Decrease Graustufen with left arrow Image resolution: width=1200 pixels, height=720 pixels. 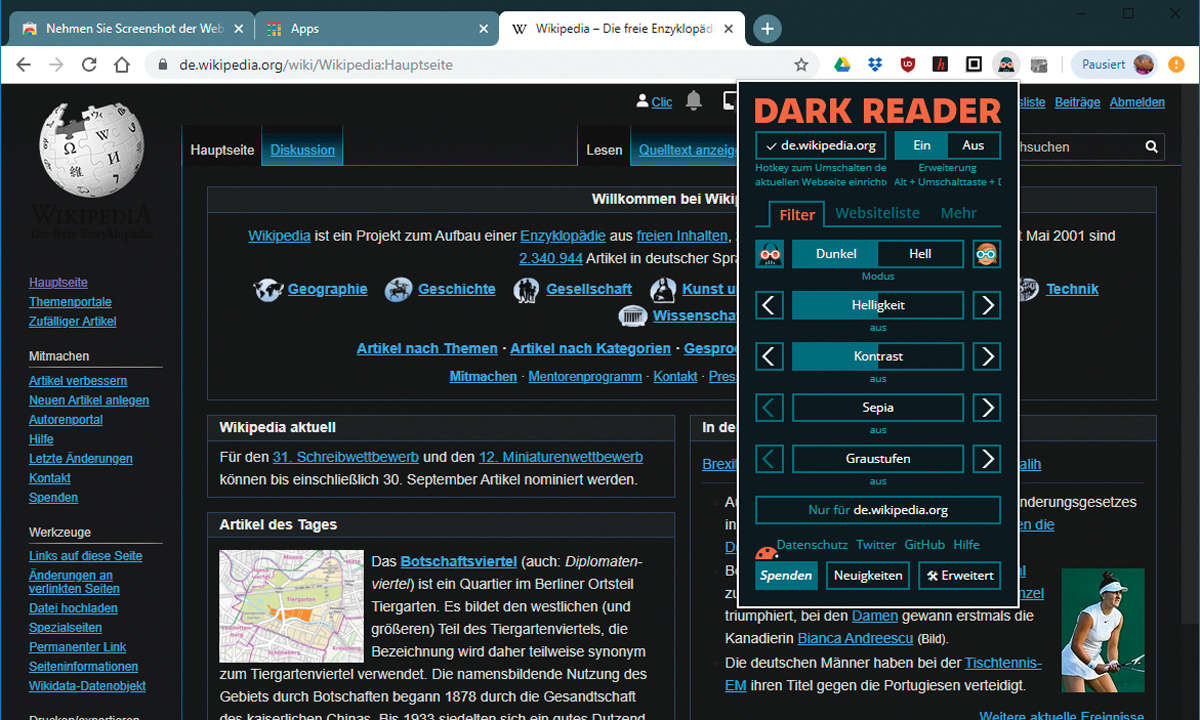coord(769,459)
